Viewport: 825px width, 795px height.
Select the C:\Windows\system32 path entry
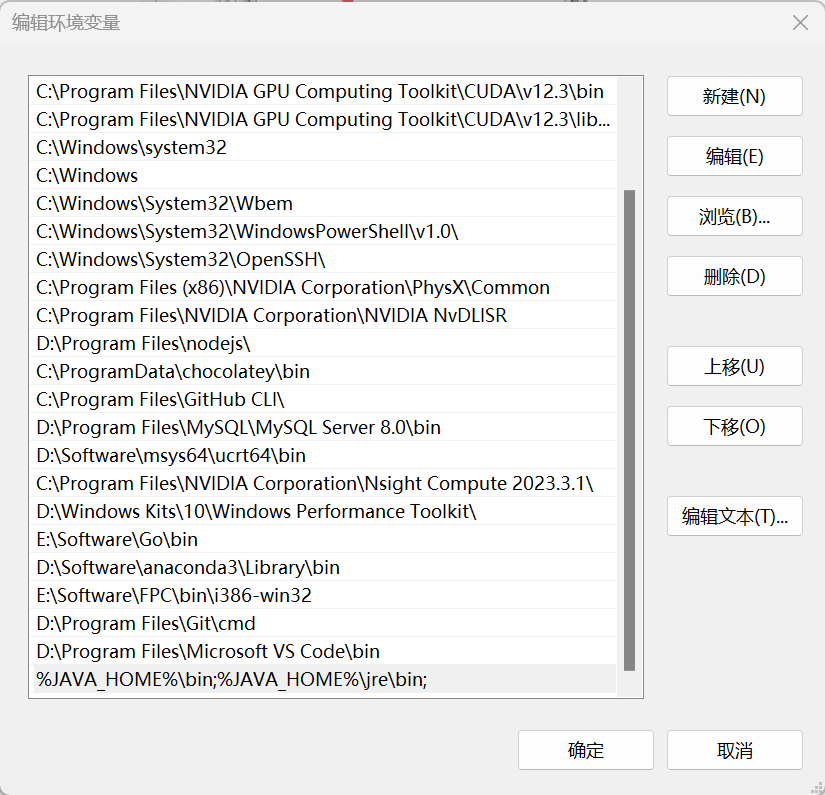click(131, 147)
